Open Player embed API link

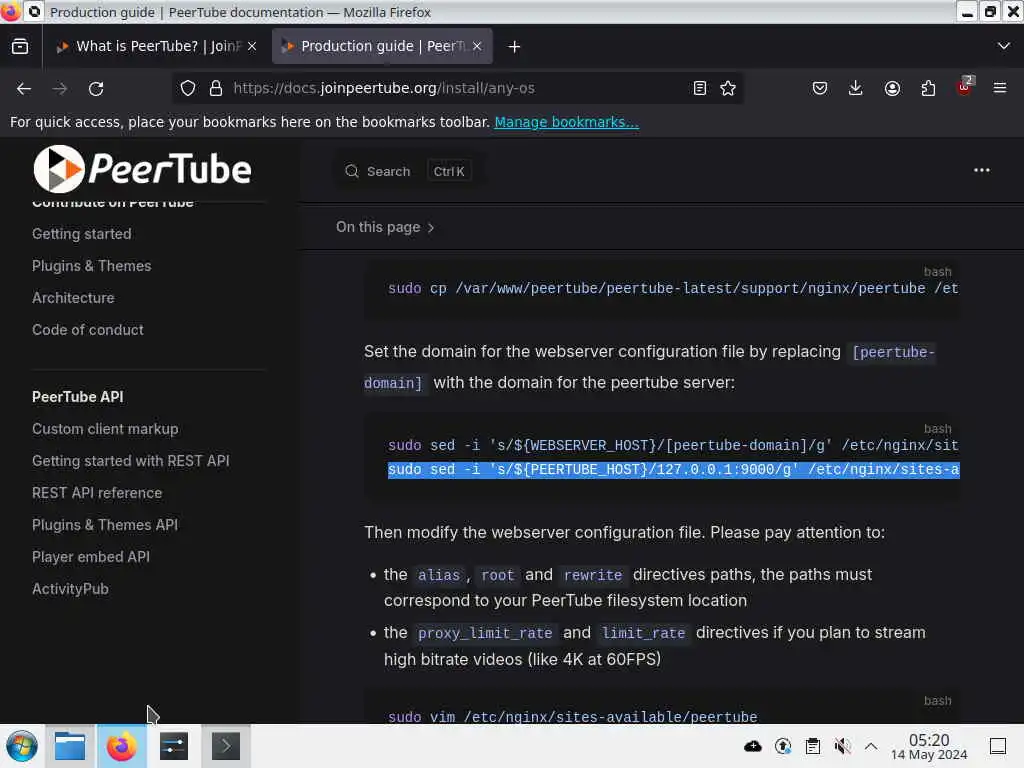point(91,557)
